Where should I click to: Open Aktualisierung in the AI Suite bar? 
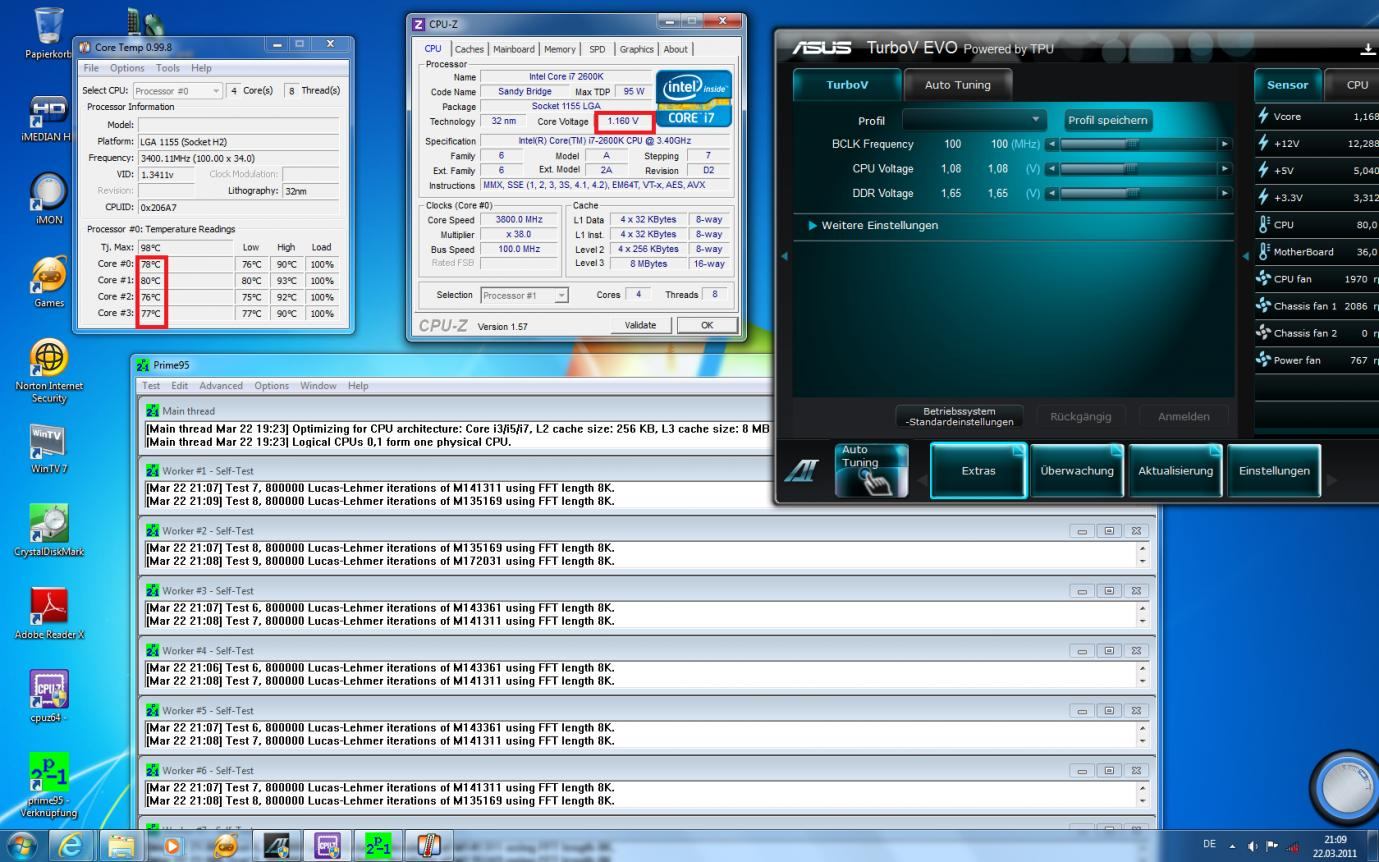1175,471
